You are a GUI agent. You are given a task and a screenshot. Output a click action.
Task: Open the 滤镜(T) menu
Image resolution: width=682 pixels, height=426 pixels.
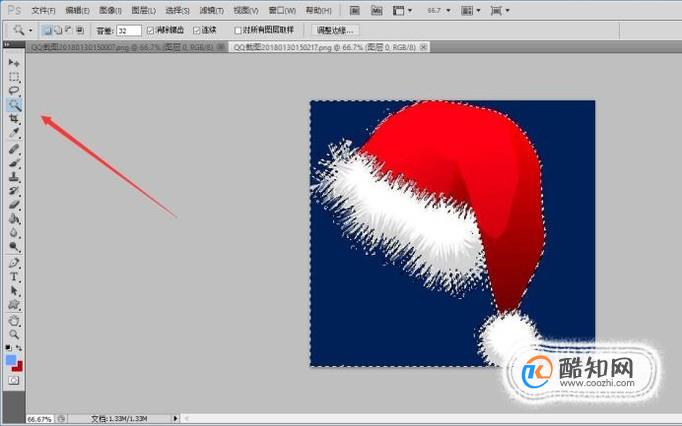pos(211,10)
